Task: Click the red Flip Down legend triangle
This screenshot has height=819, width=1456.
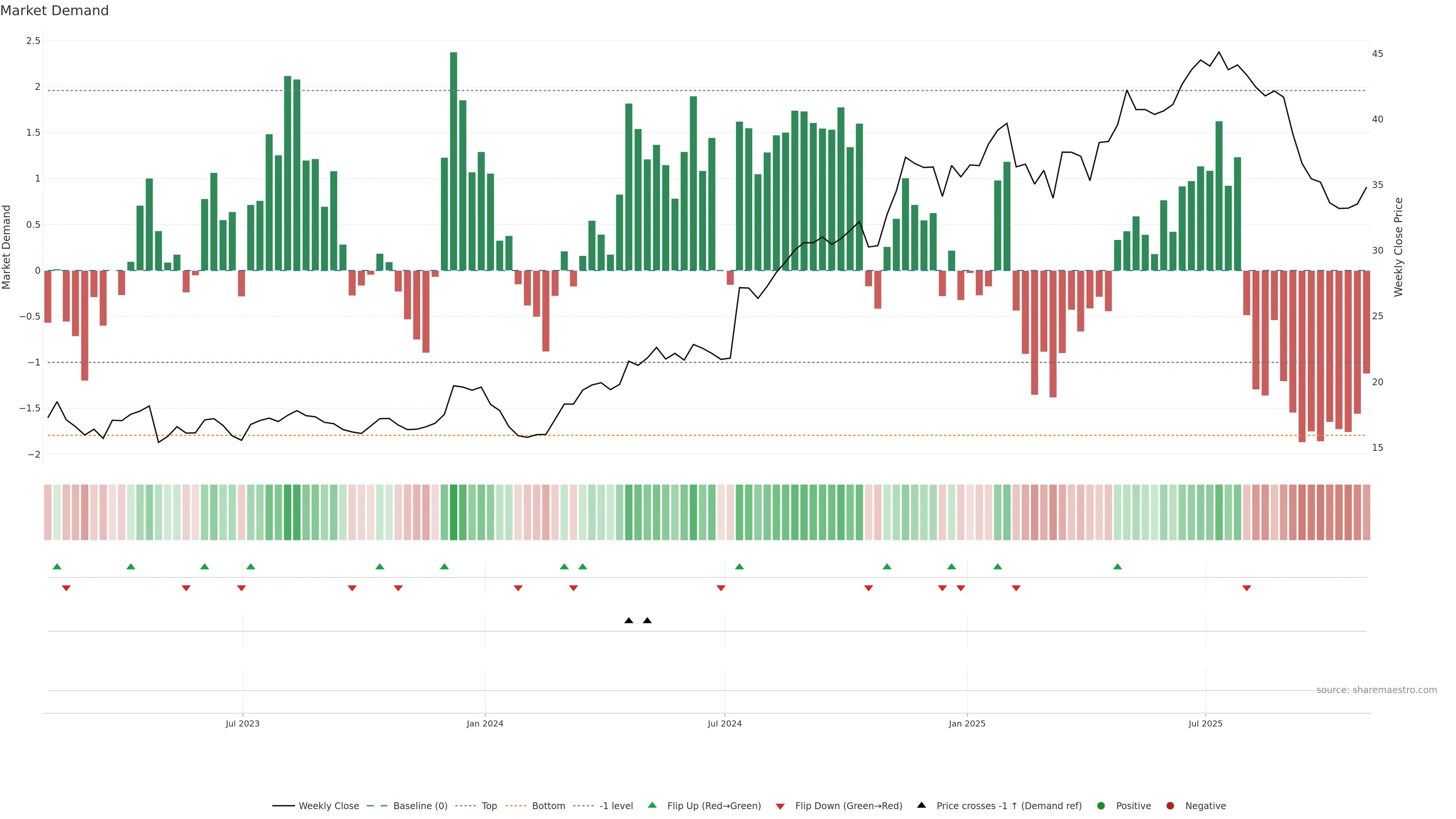Action: (x=781, y=806)
